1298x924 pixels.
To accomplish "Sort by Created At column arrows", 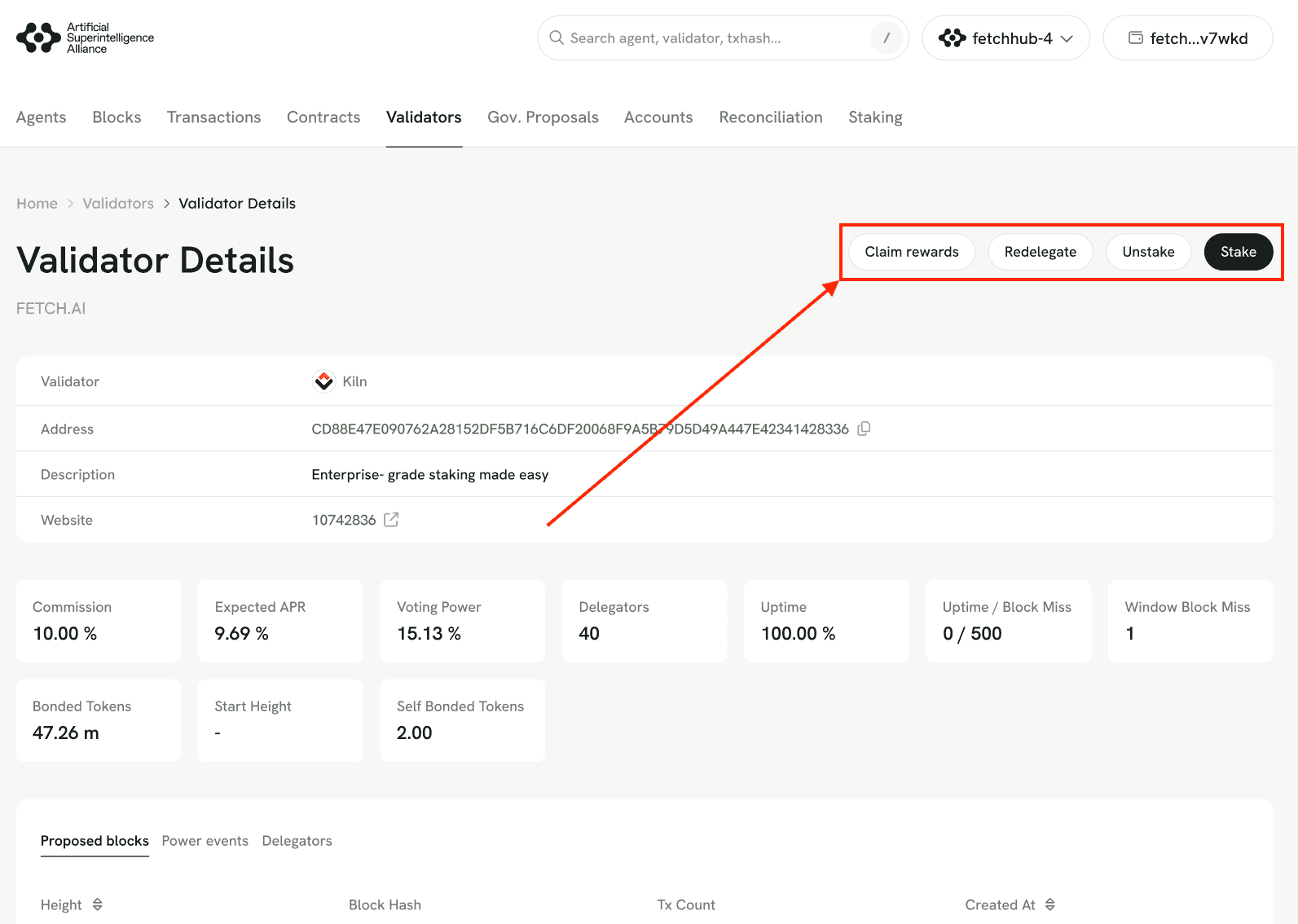I will click(x=1050, y=904).
